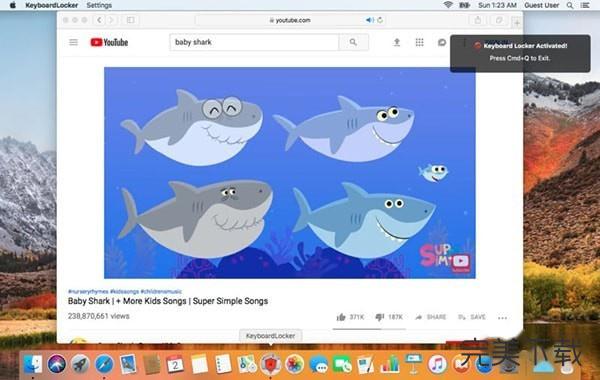600x380 pixels.
Task: Toggle the Safari sidebar button
Action: click(130, 20)
